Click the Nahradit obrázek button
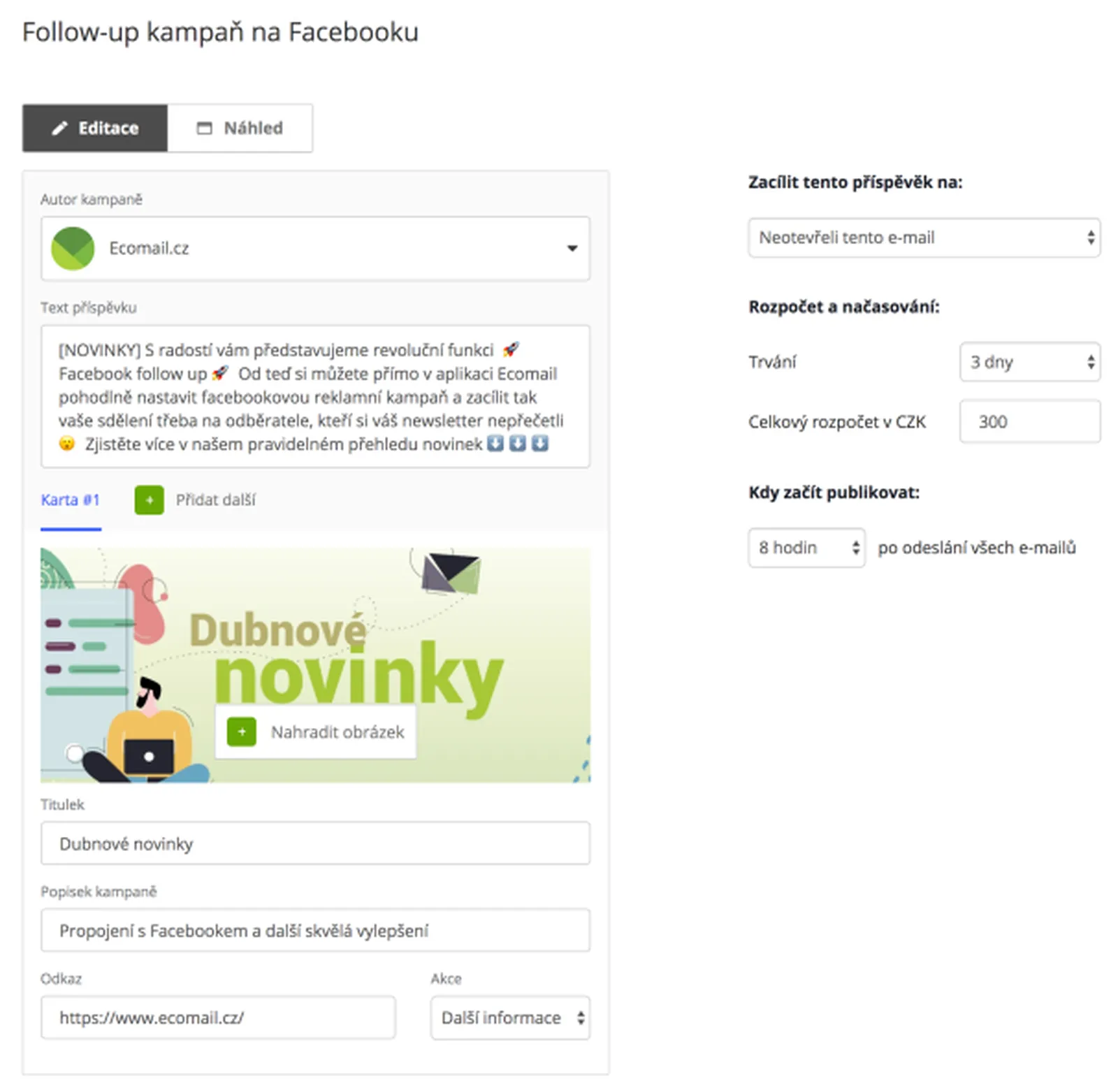Image resolution: width=1118 pixels, height=1092 pixels. click(316, 732)
